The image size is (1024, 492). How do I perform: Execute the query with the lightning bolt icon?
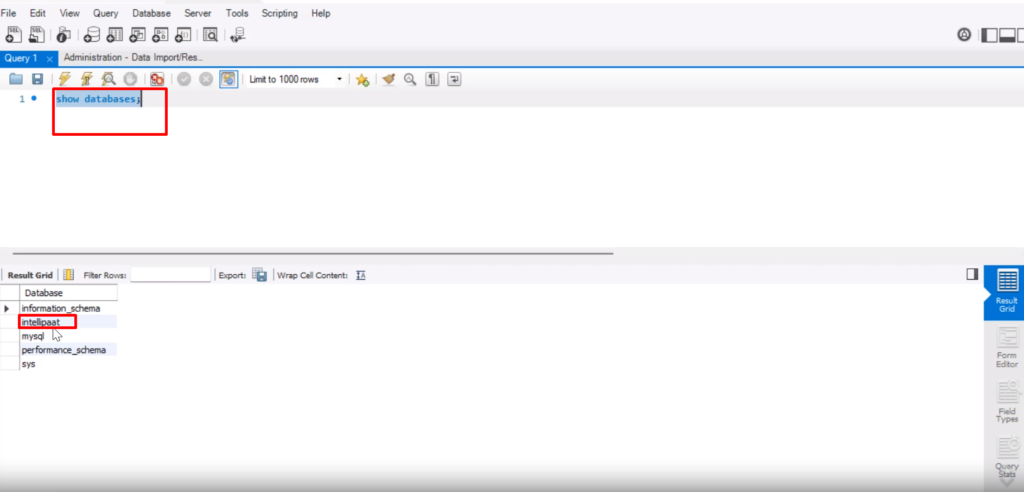pos(65,79)
